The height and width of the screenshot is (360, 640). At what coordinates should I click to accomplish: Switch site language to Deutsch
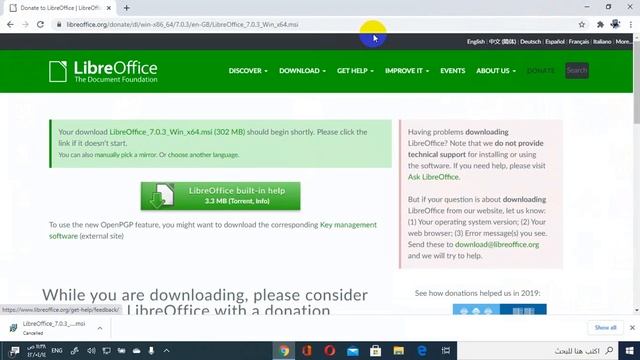click(x=530, y=42)
